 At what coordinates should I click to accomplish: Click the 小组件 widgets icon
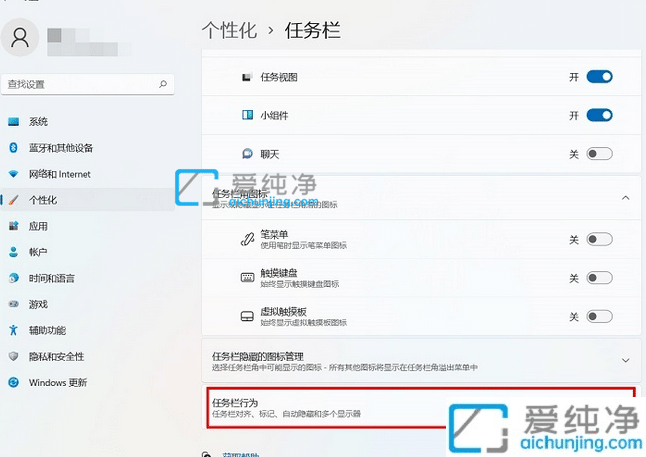(247, 115)
